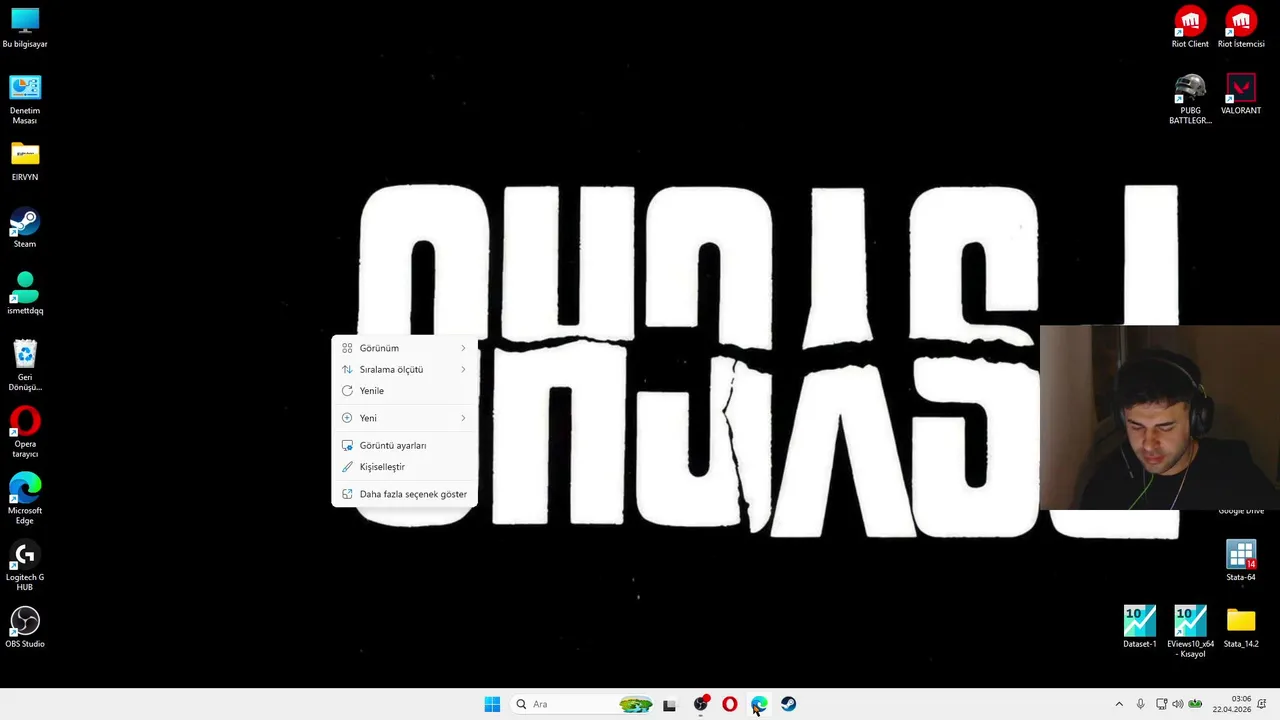Expand the Görünüm submenu
Screen dimensions: 1280x720
405,348
